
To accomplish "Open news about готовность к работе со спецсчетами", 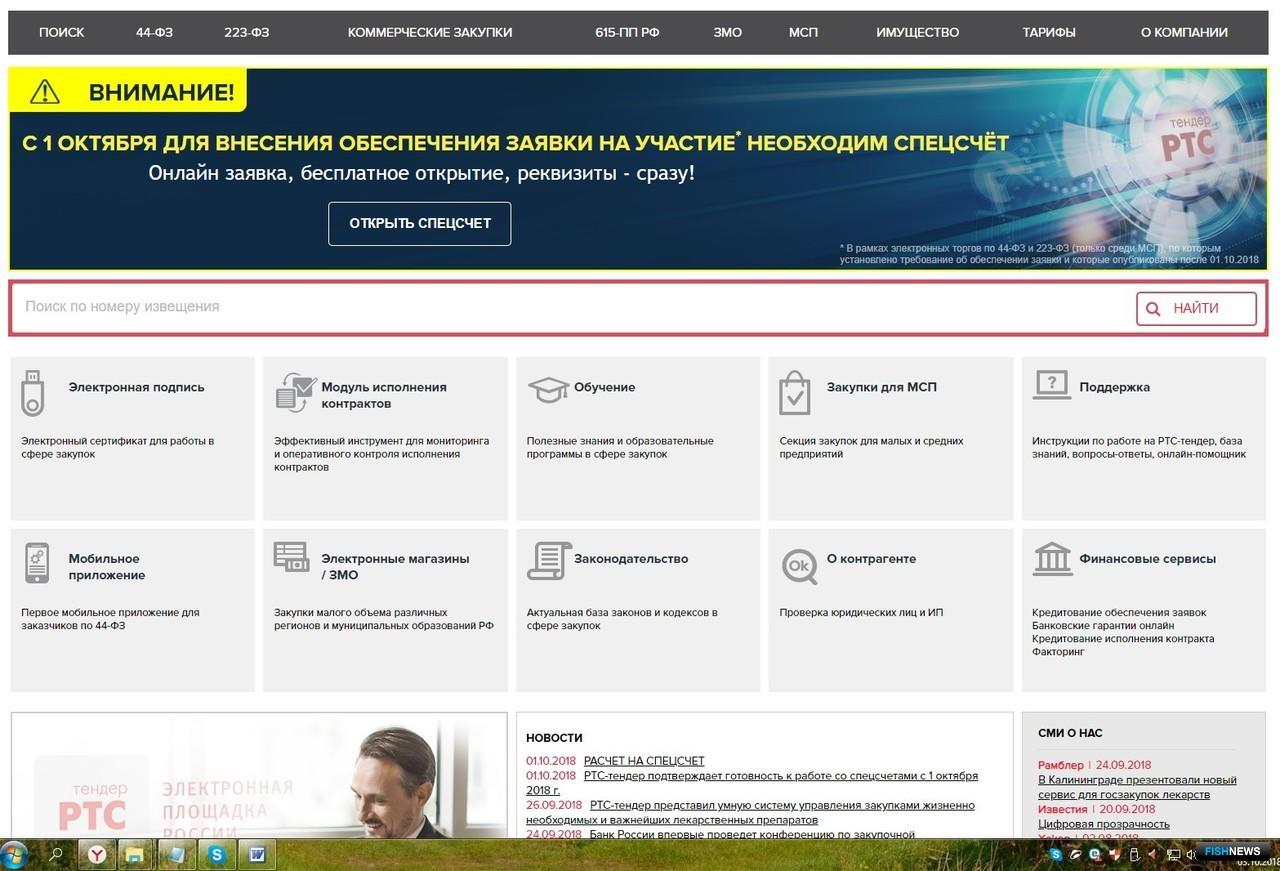I will (752, 782).
